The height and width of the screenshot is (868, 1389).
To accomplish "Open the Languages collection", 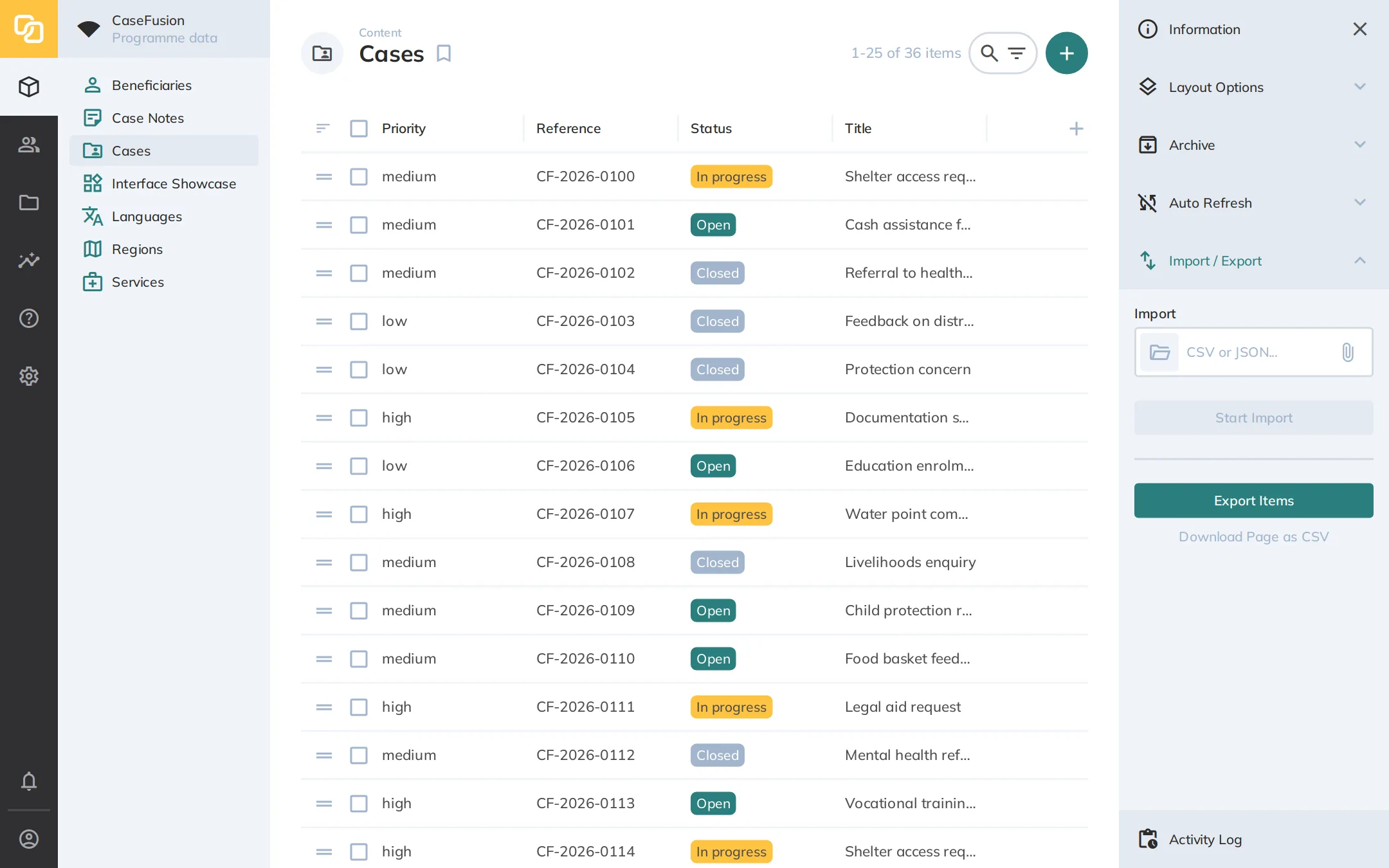I will [x=164, y=217].
